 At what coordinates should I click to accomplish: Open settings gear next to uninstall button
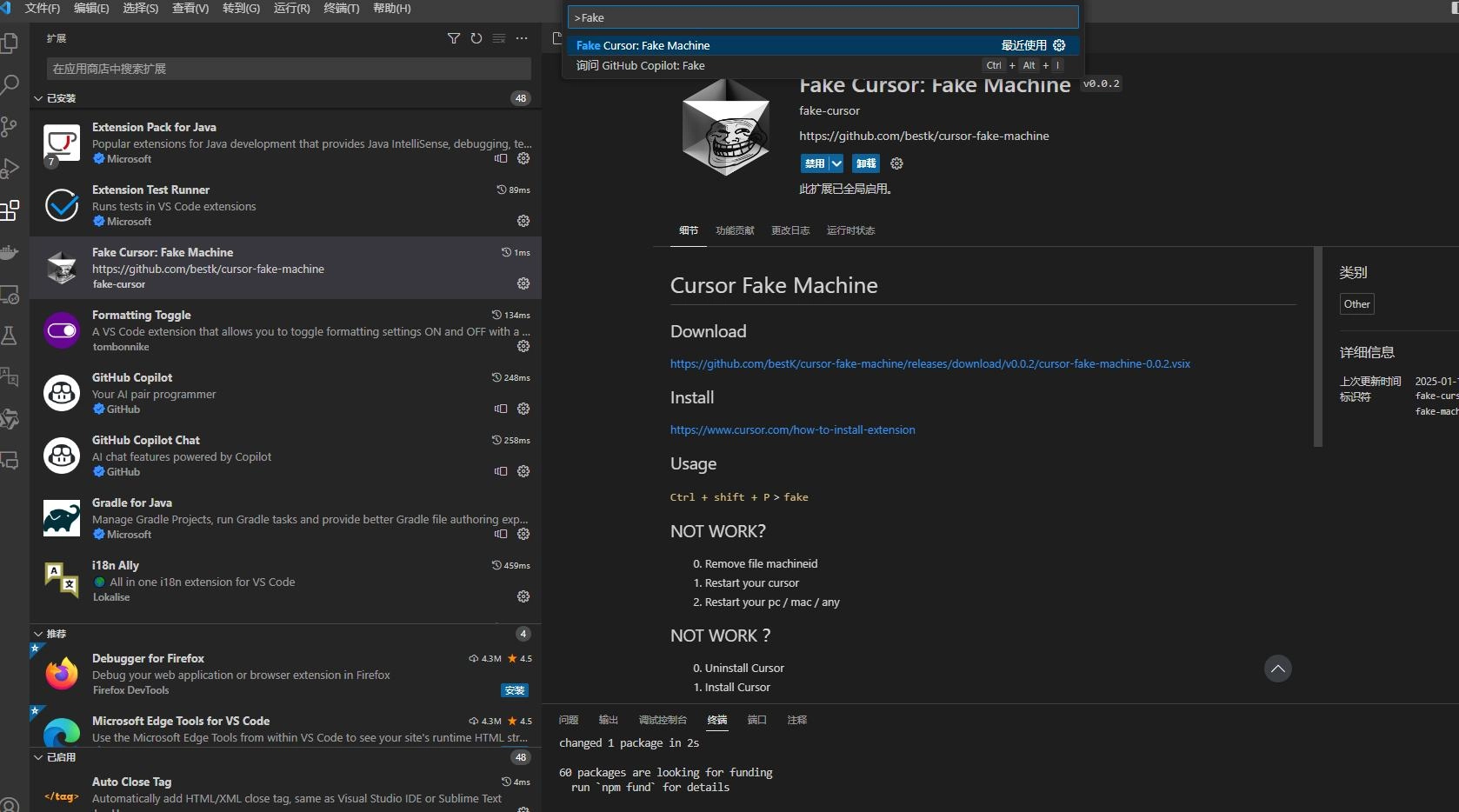coord(896,163)
